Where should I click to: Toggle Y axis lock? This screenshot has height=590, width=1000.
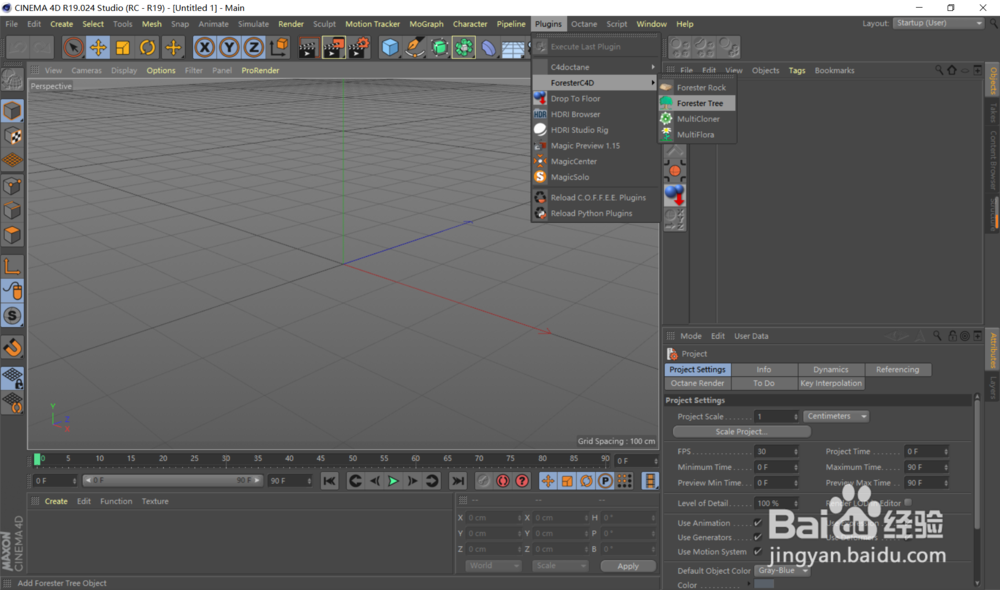point(229,47)
